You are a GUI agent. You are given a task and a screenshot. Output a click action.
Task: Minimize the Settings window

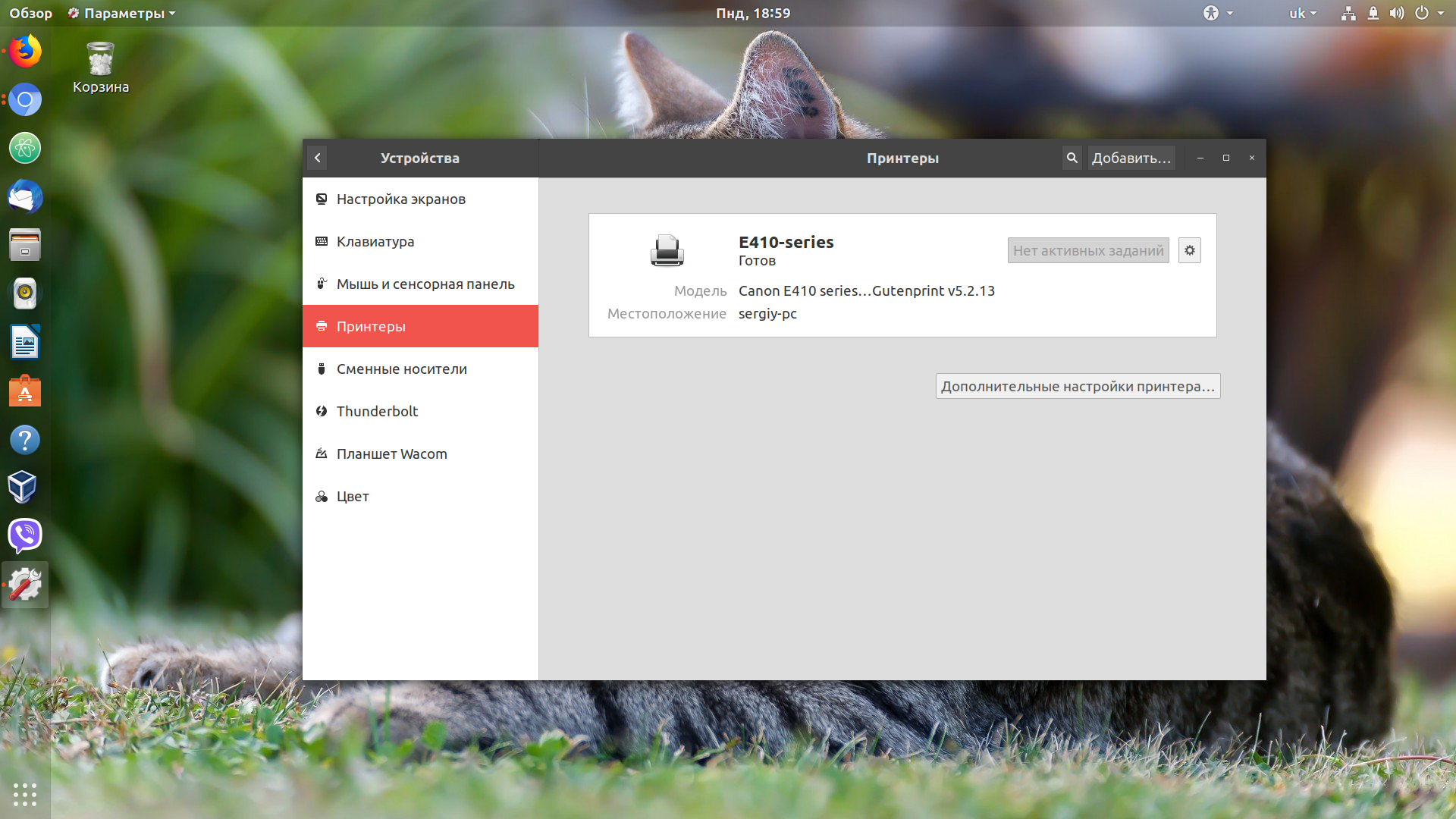coord(1200,158)
